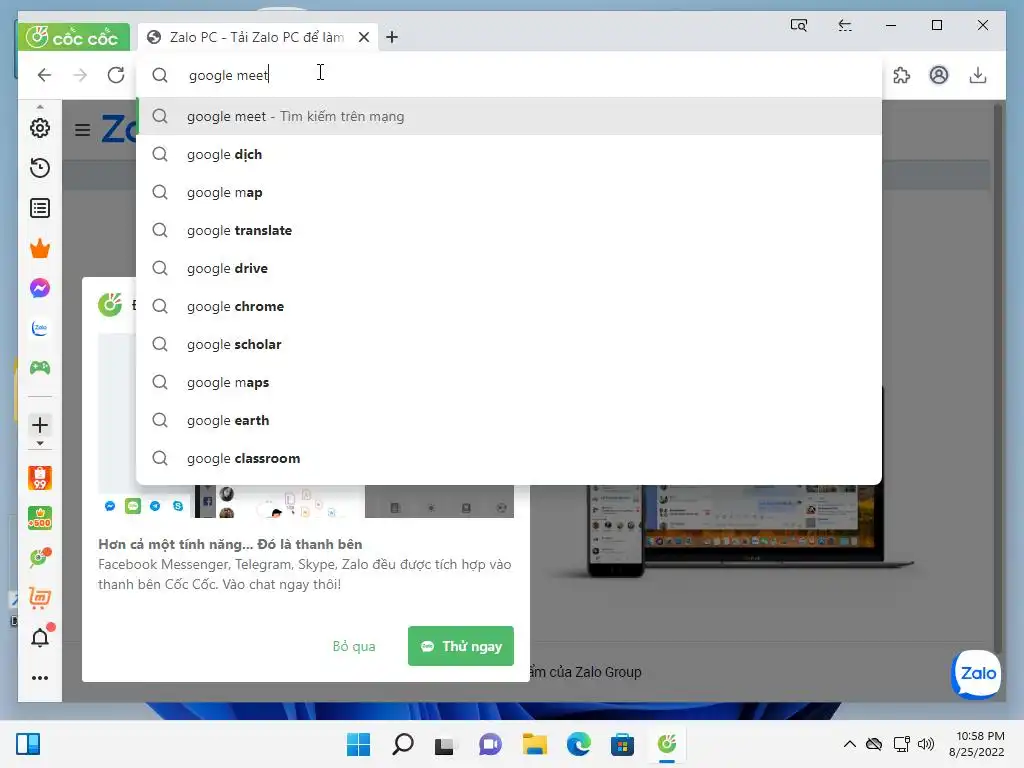This screenshot has height=768, width=1024.
Task: Open Widgets panel on taskbar
Action: [x=28, y=744]
